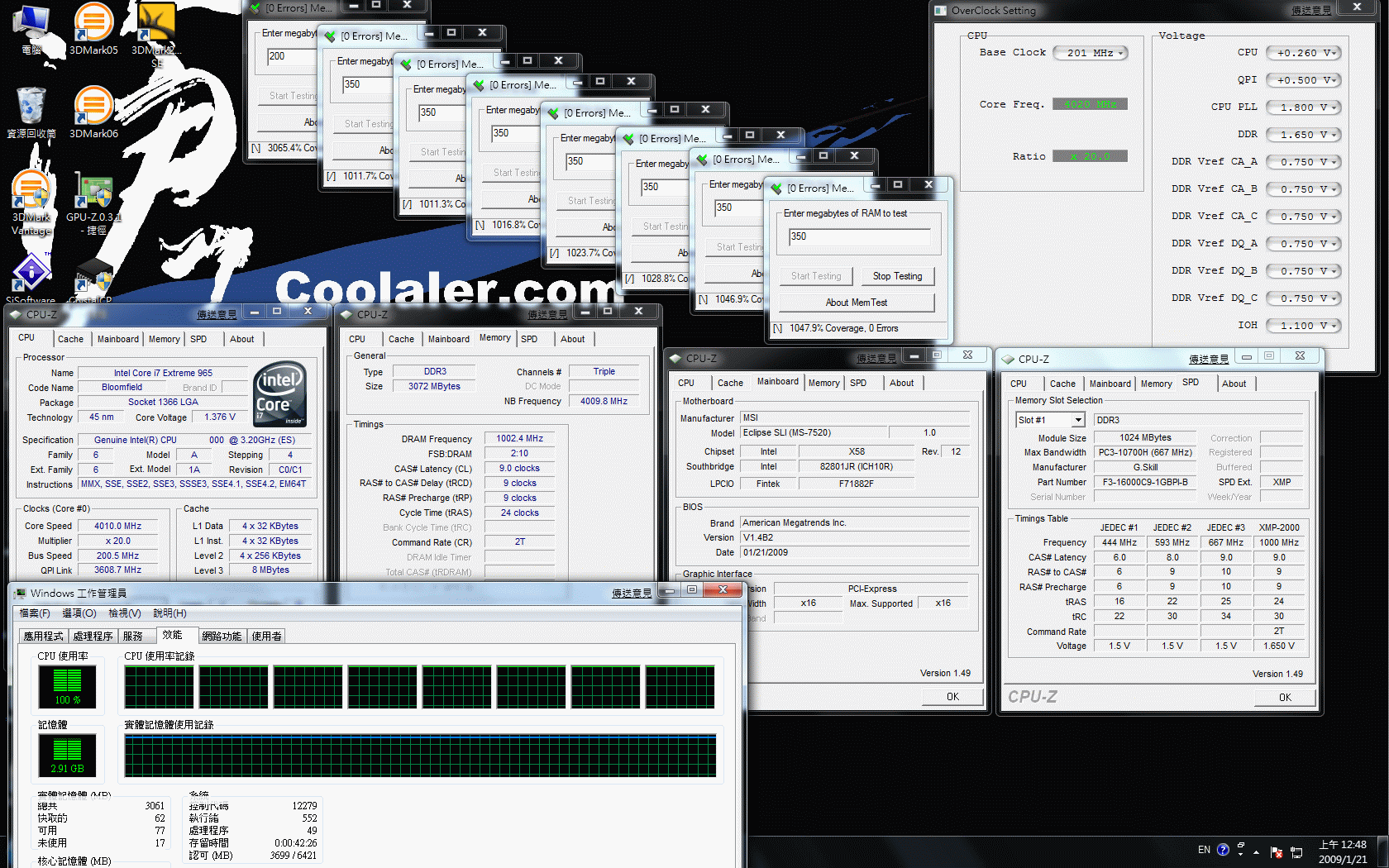This screenshot has height=868, width=1389.
Task: Click 傳送意見 link in Task Manager title
Action: 632,594
